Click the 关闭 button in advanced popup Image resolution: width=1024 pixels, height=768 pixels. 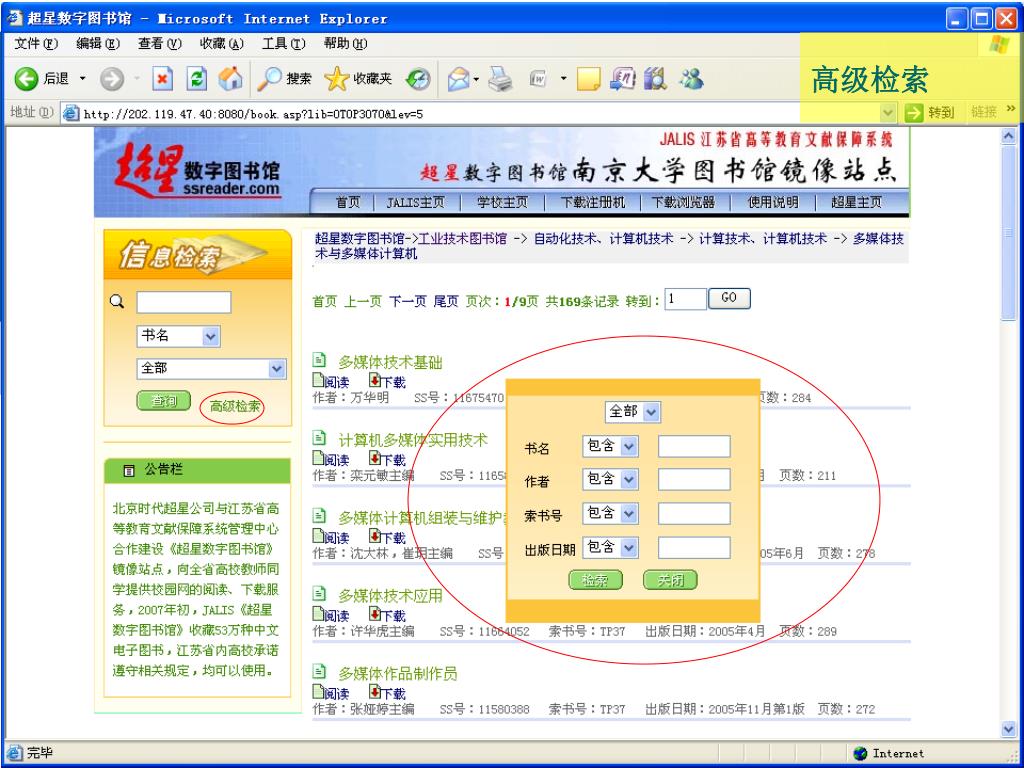coord(670,580)
